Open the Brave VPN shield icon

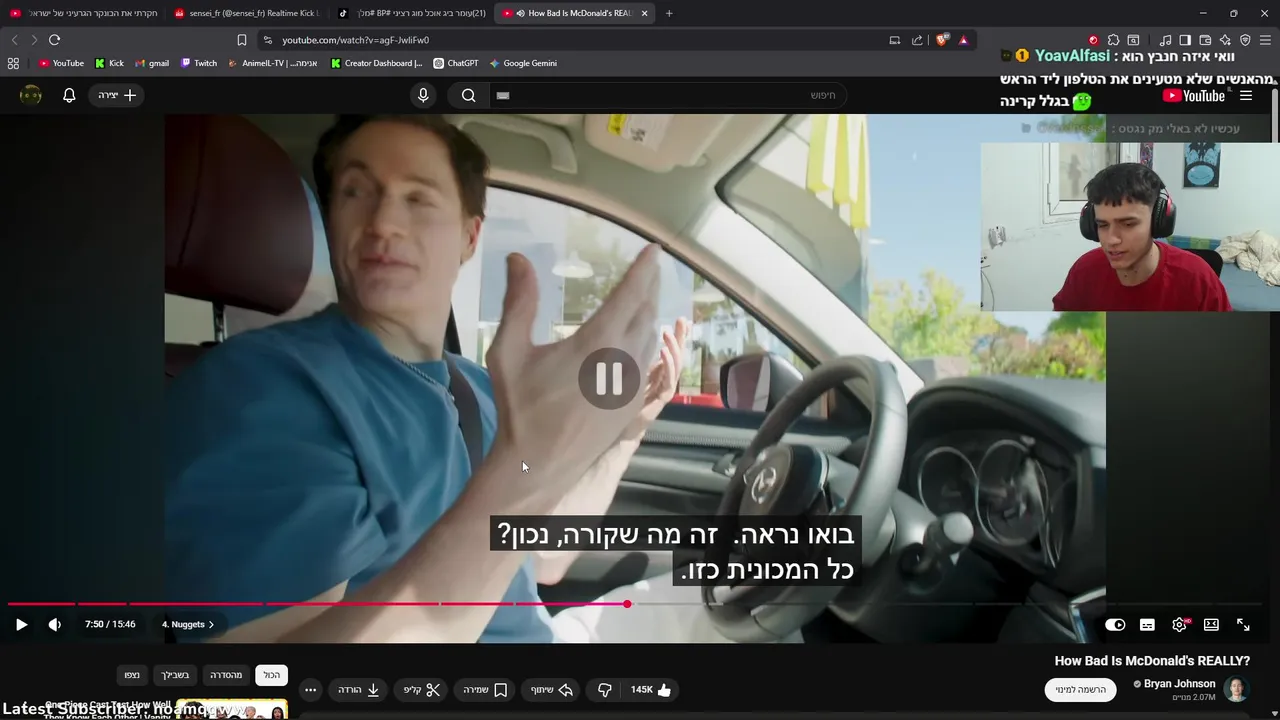coord(1245,40)
